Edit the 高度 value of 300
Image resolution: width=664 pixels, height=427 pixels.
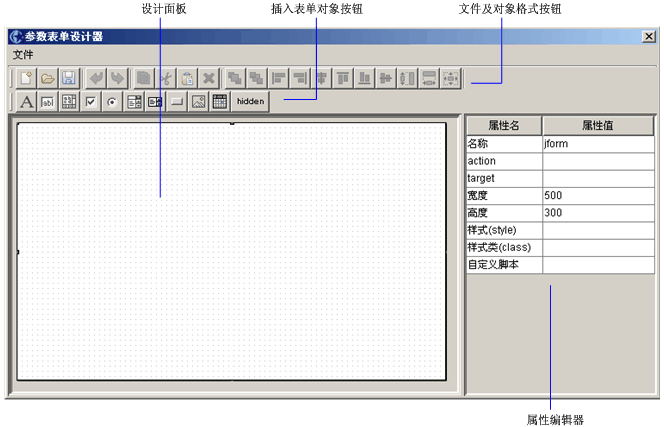click(598, 213)
